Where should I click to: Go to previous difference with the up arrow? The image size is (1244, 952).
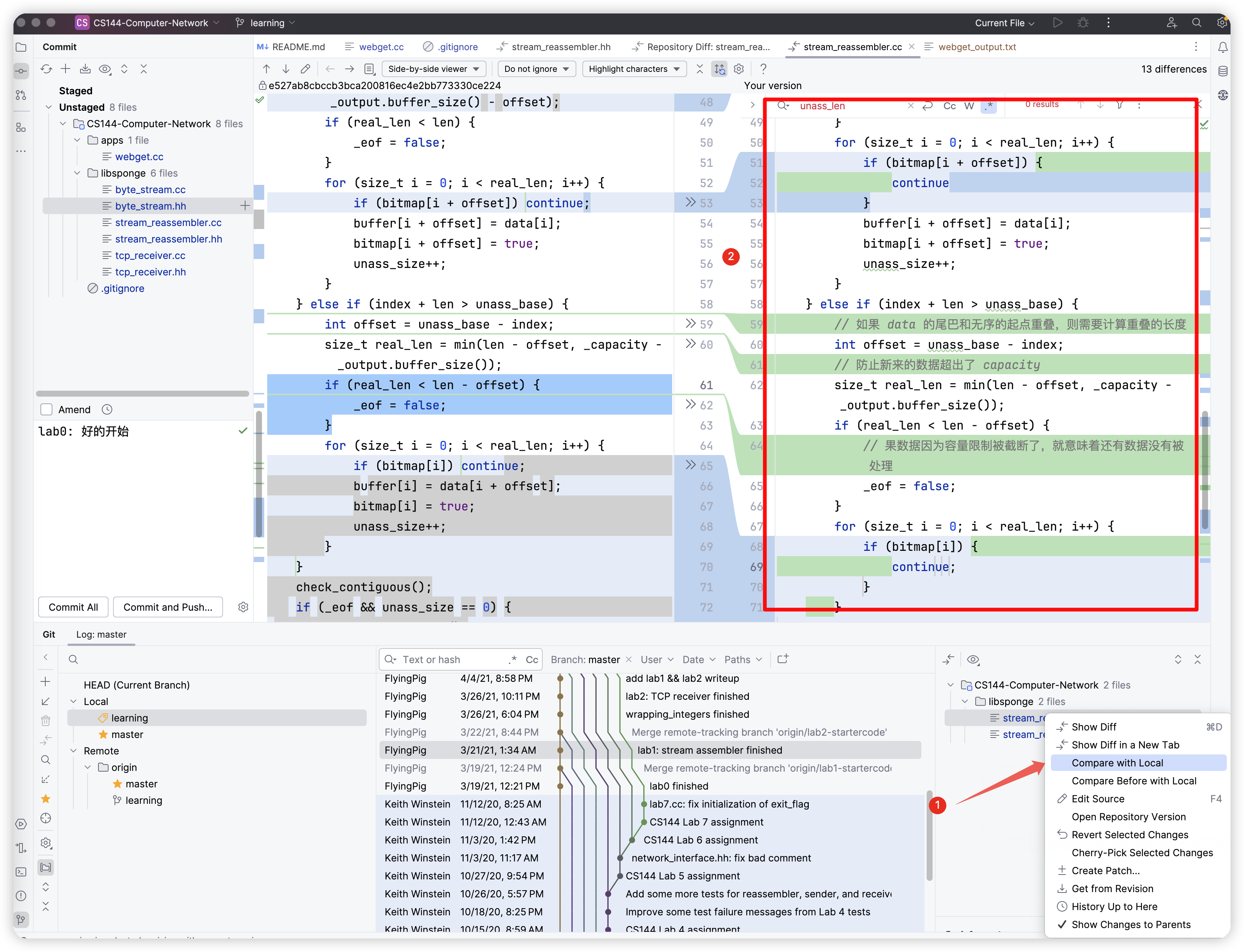(266, 69)
